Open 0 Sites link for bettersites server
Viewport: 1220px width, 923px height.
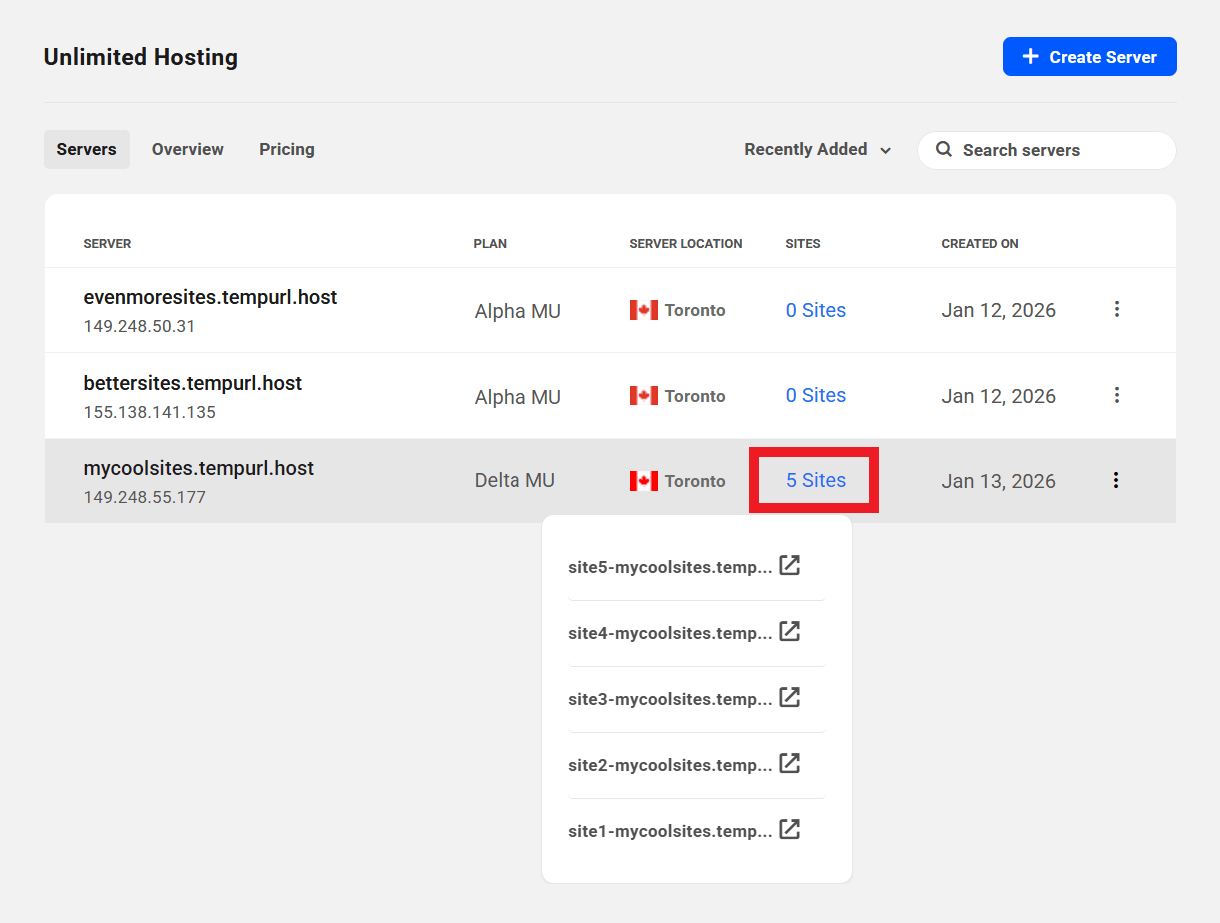coord(816,395)
